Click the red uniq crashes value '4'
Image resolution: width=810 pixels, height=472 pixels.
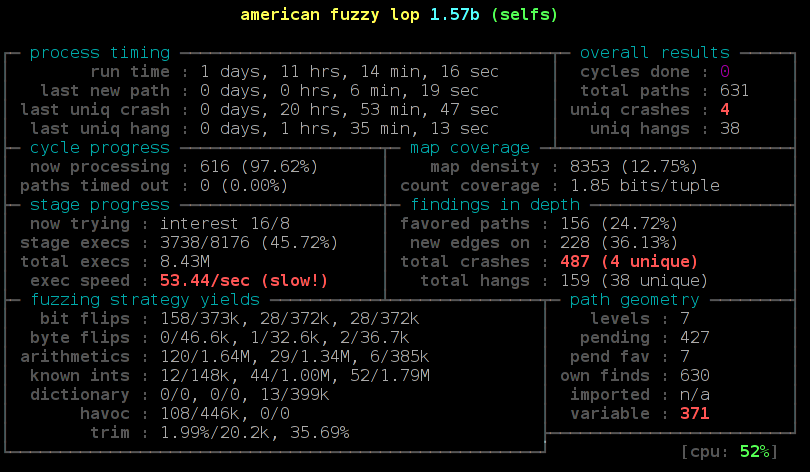[x=725, y=110]
